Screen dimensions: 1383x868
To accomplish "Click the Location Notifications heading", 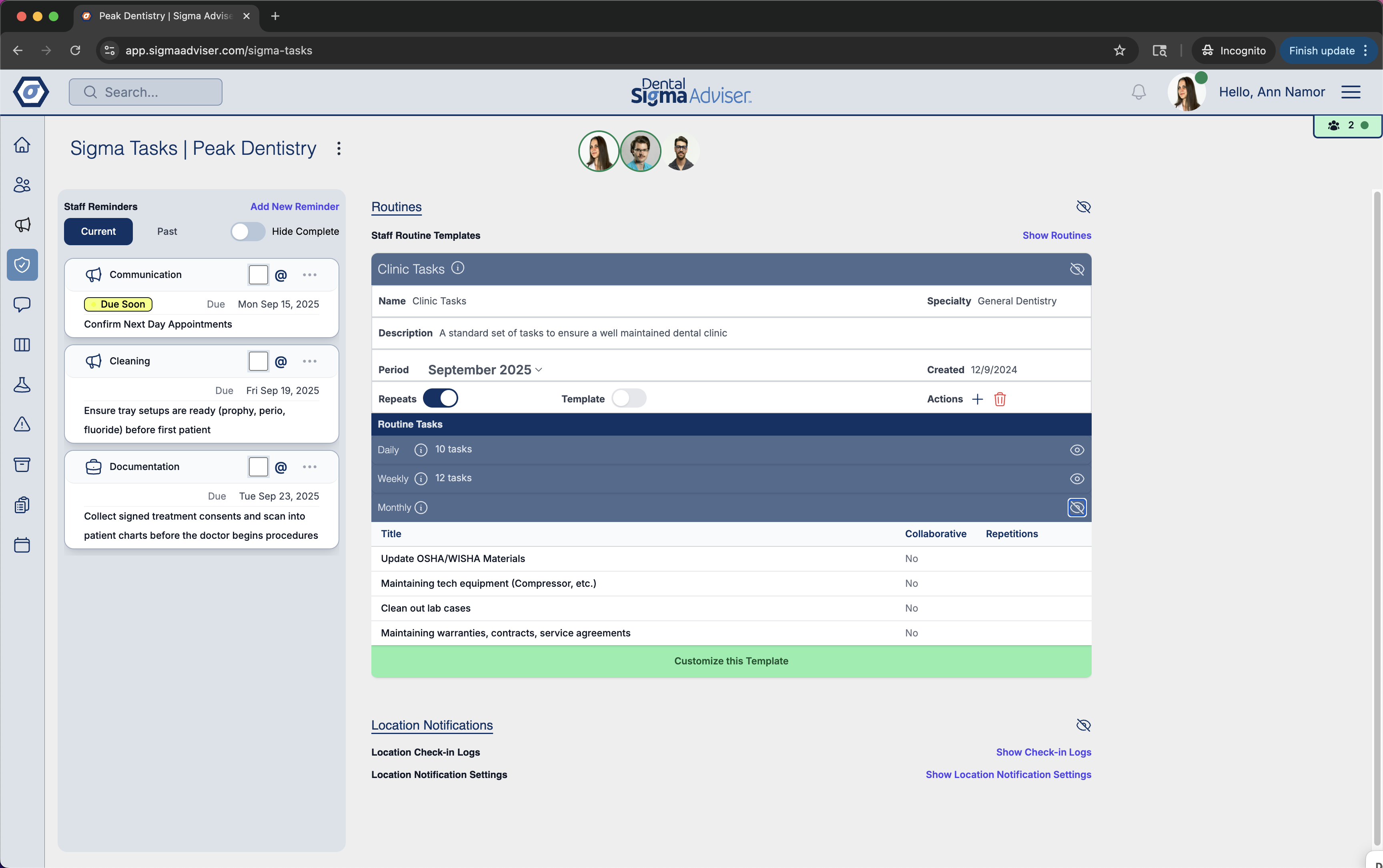I will [432, 725].
